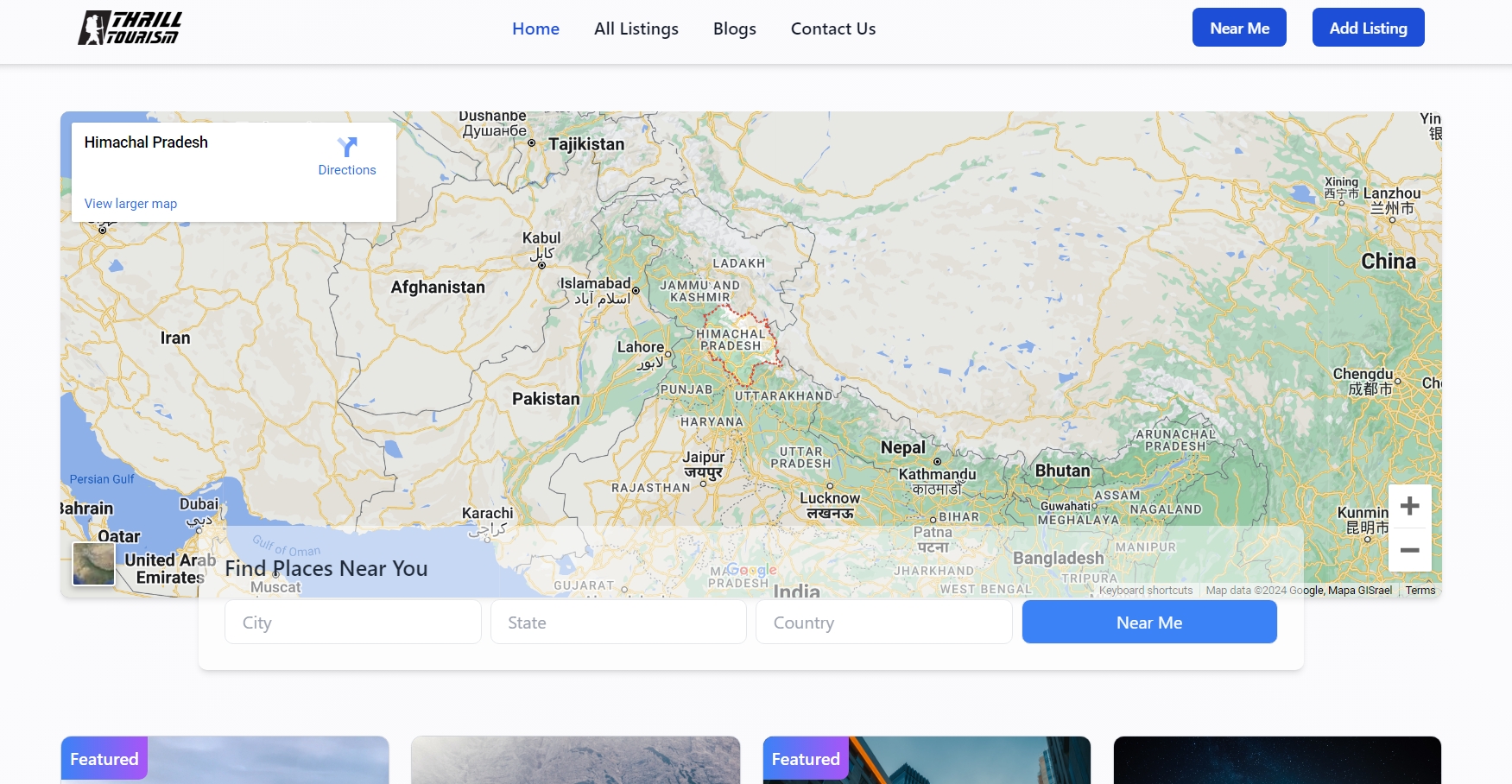1512x784 pixels.
Task: Open the View larger map link
Action: 130,204
